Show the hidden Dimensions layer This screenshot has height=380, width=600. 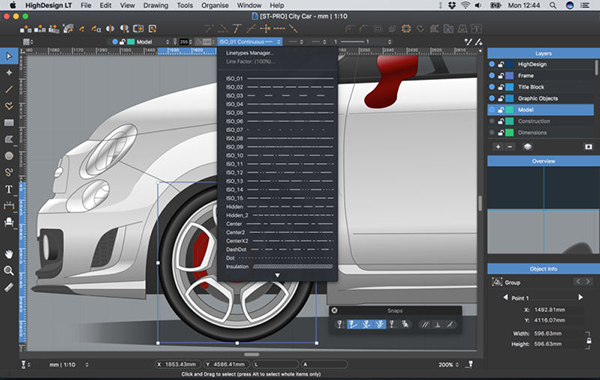(x=492, y=133)
